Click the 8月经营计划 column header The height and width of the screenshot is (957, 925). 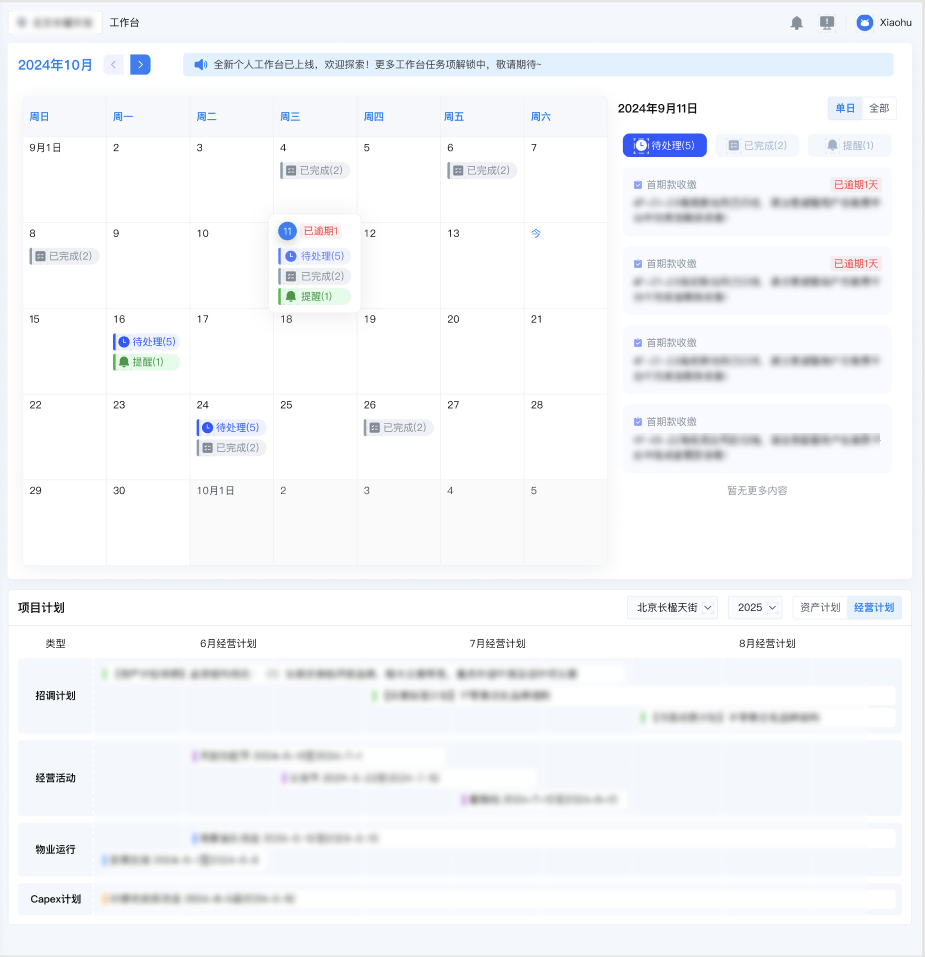pyautogui.click(x=767, y=643)
